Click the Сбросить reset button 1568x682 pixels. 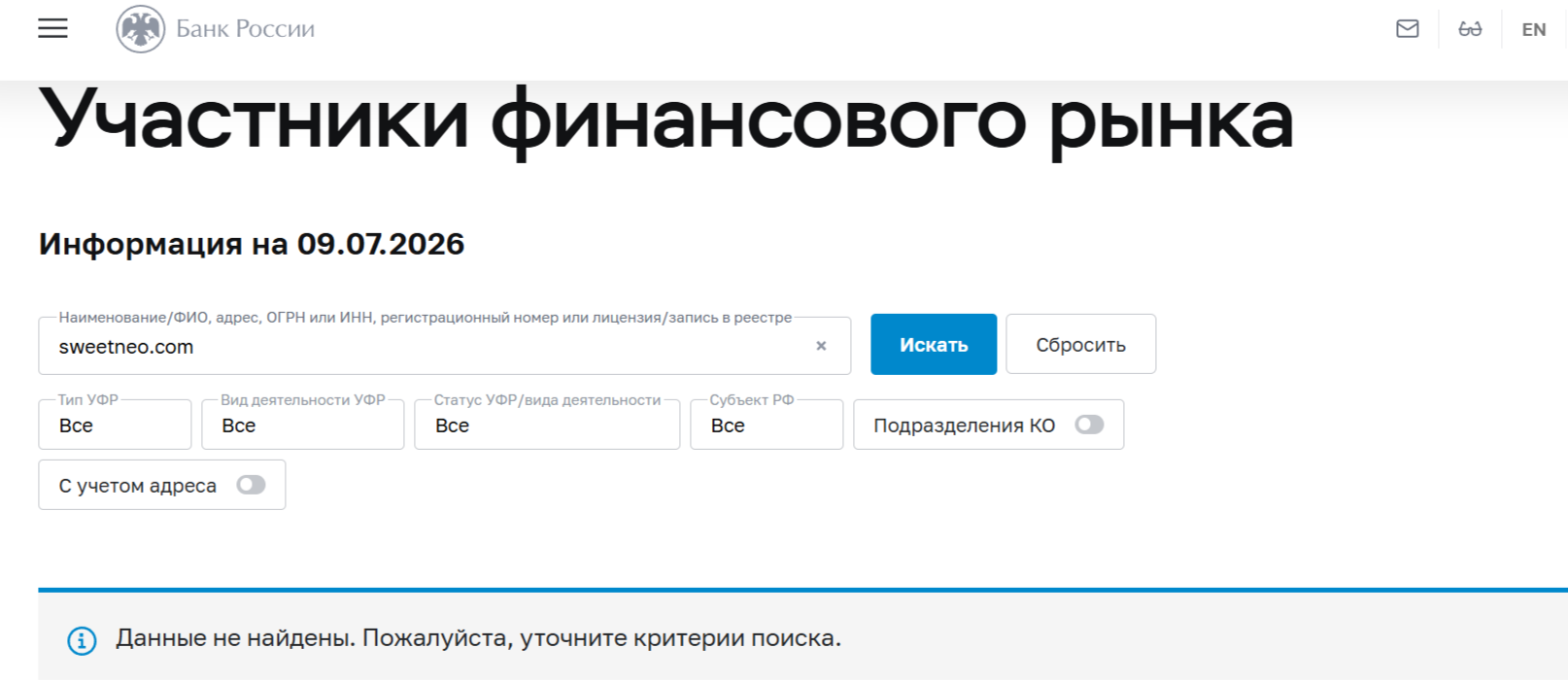1080,344
